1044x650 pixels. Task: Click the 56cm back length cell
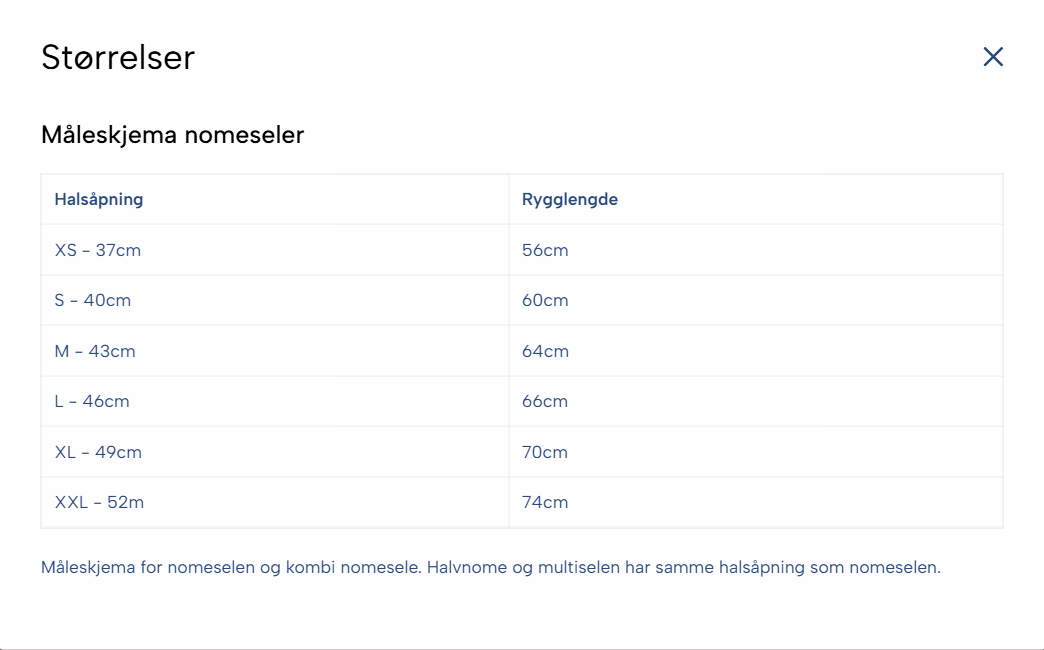pos(545,250)
